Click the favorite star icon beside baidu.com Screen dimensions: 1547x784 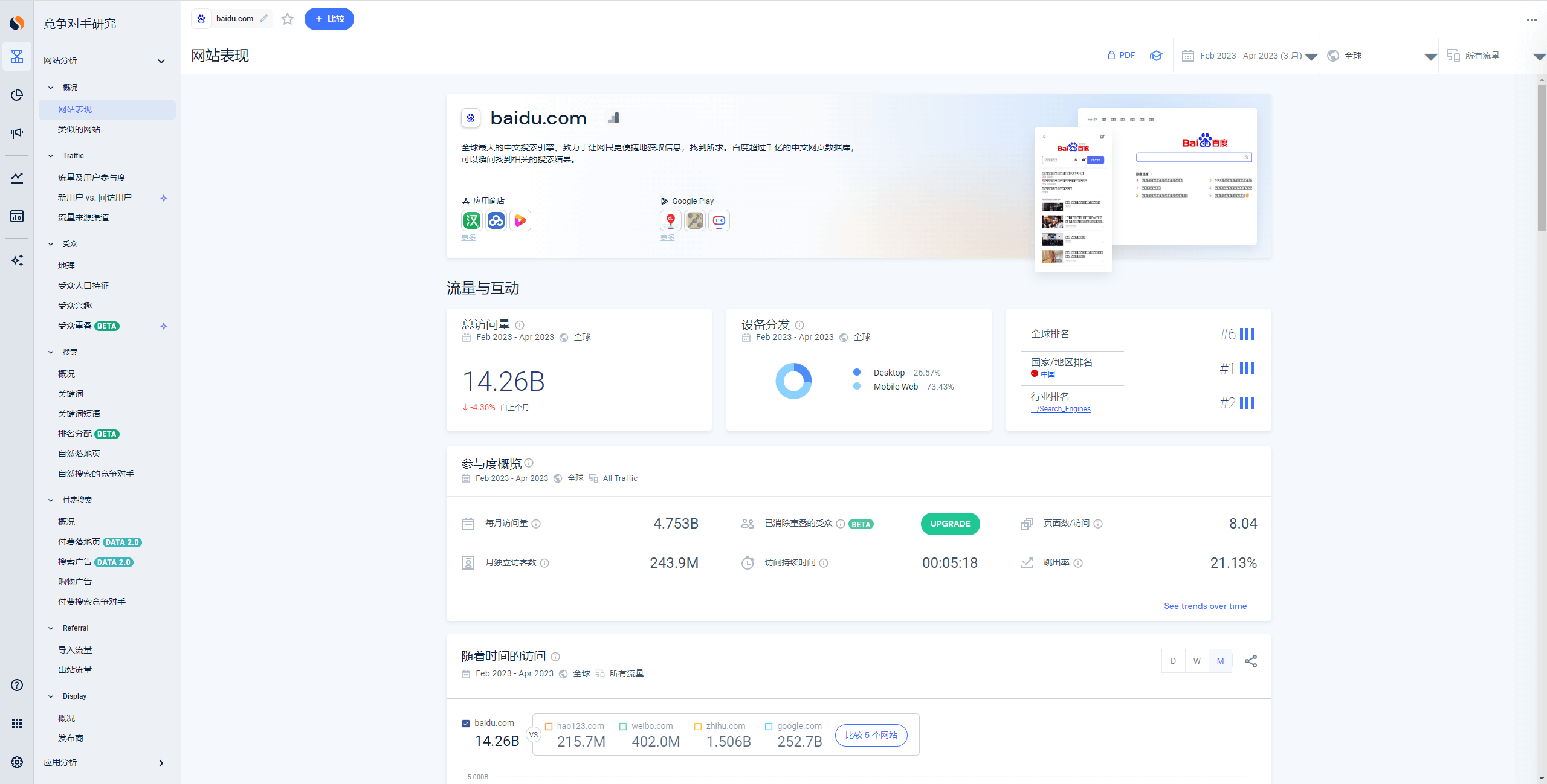coord(288,19)
